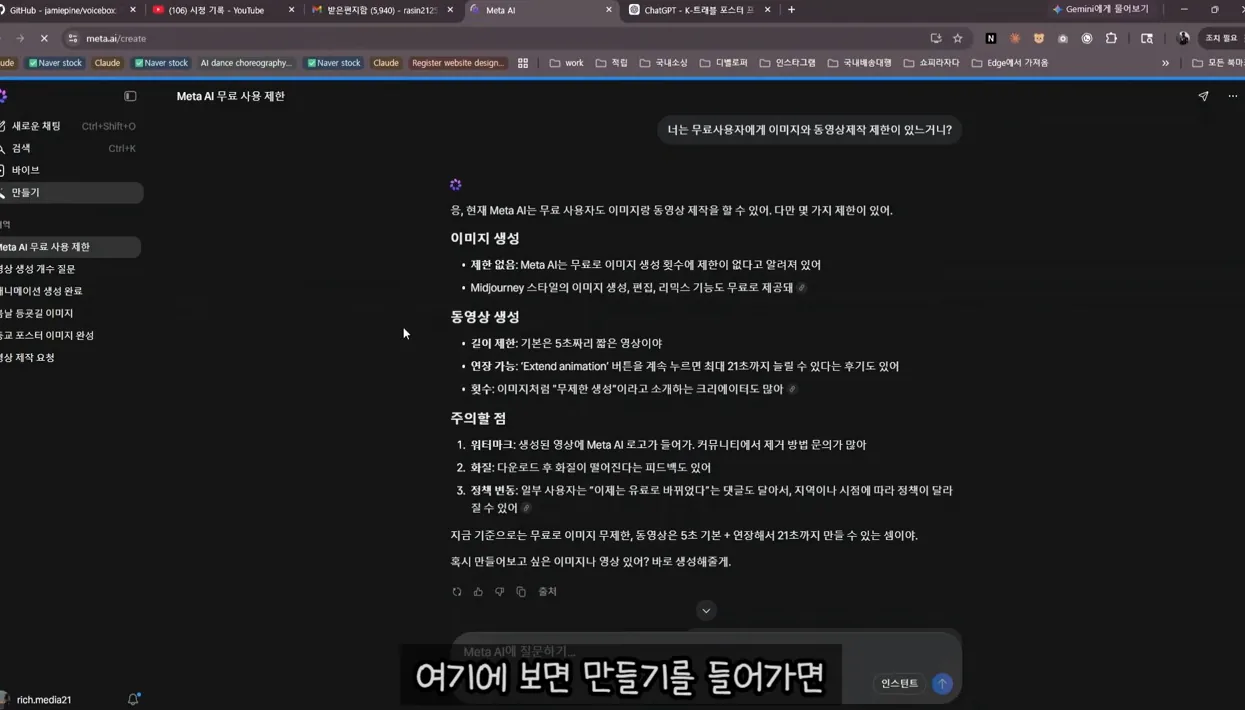This screenshot has width=1245, height=710.
Task: Give the response a thumbs down
Action: (x=499, y=592)
